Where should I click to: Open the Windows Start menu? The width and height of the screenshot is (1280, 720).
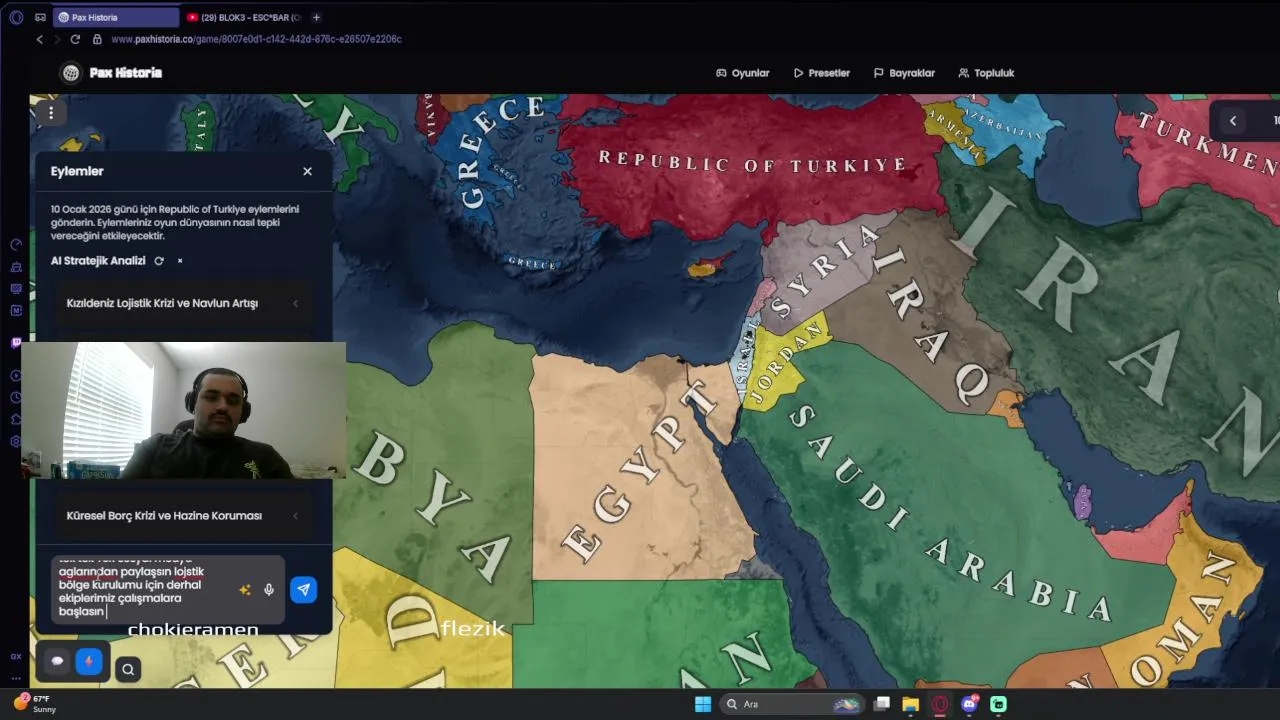(x=703, y=704)
